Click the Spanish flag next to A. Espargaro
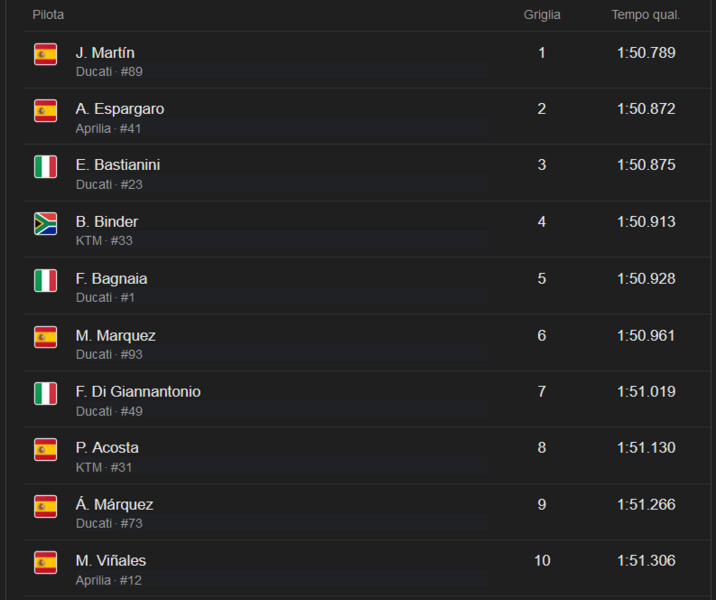Viewport: 716px width, 600px height. tap(45, 110)
